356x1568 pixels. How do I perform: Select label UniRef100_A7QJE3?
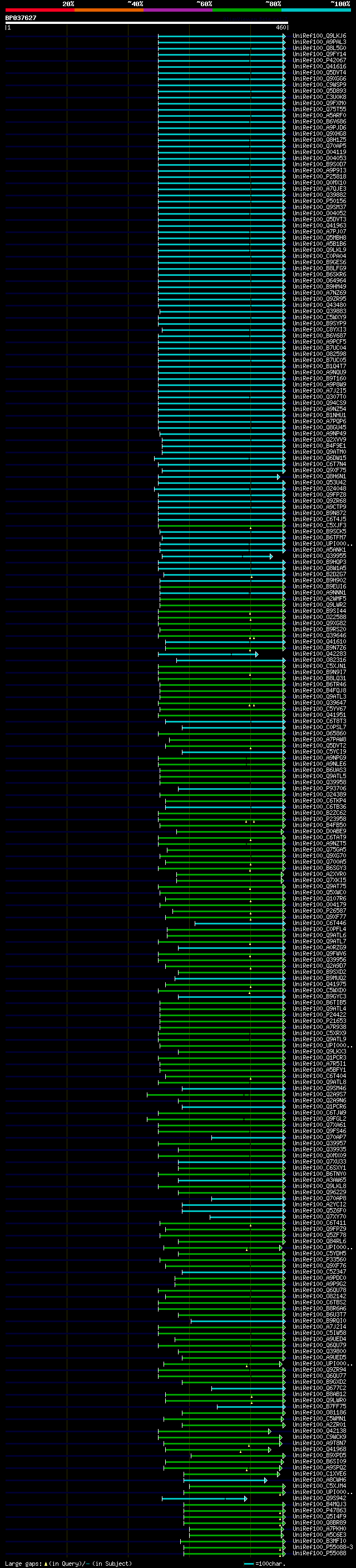coord(319,189)
